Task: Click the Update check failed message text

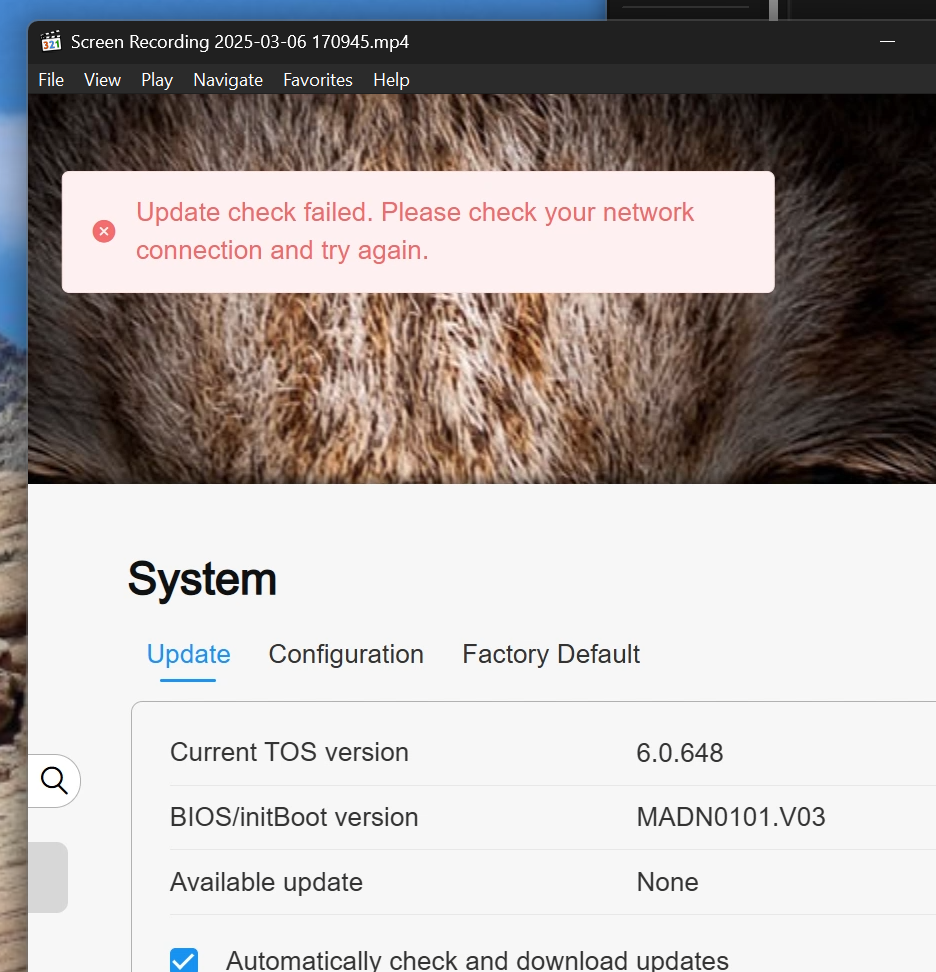Action: click(415, 231)
